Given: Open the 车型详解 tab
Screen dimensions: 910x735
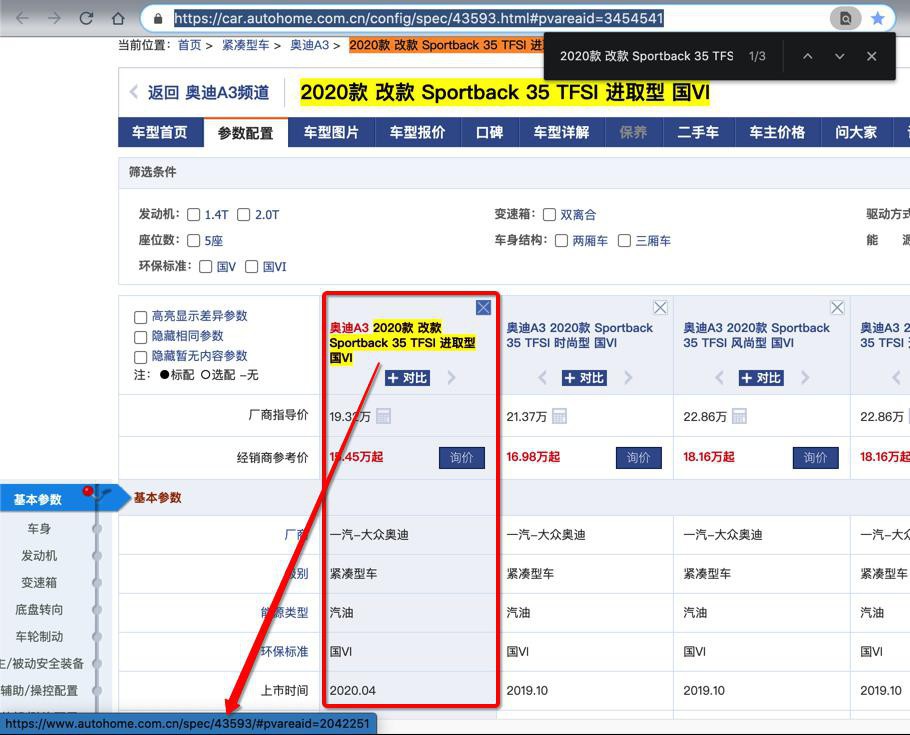Looking at the screenshot, I should tap(562, 132).
